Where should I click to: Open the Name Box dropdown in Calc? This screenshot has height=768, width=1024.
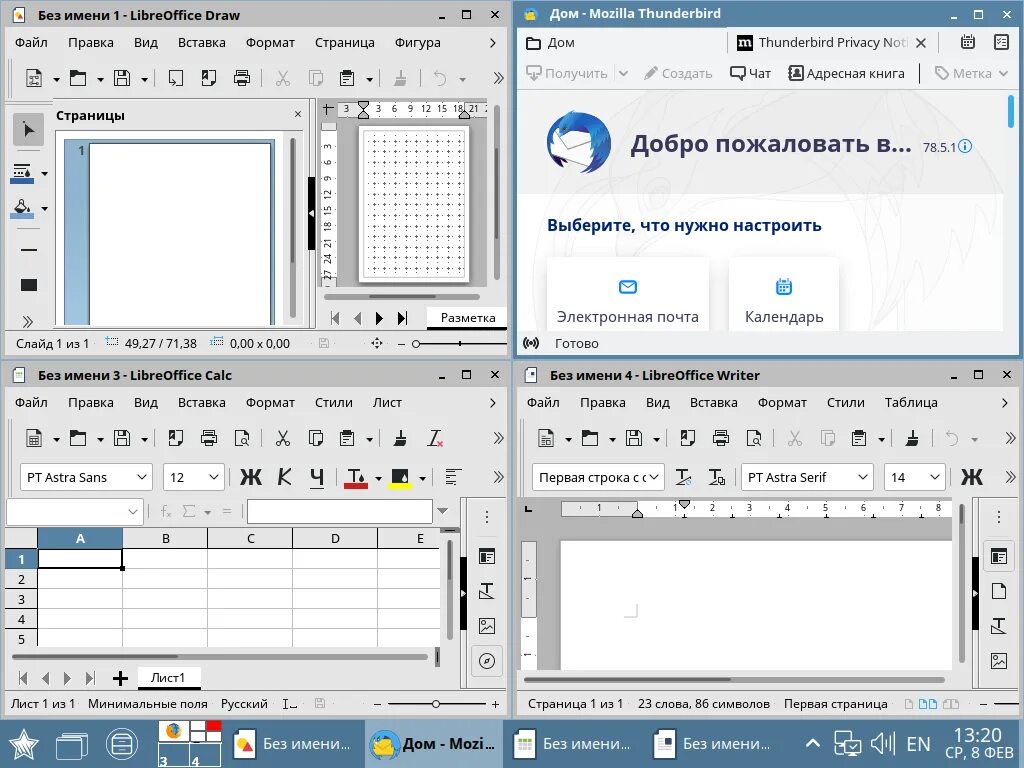tap(133, 512)
